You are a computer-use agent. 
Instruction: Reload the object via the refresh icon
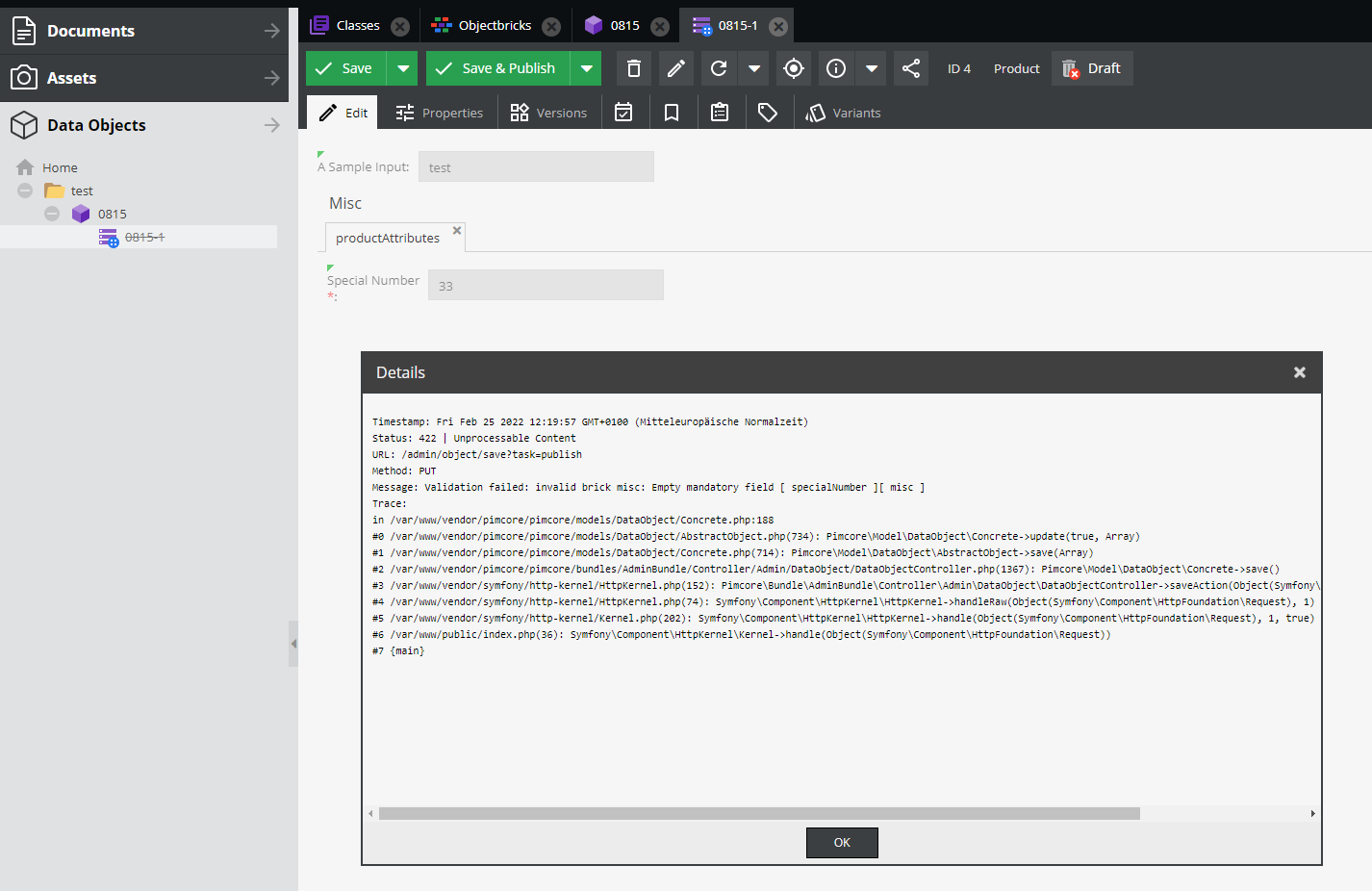click(718, 68)
